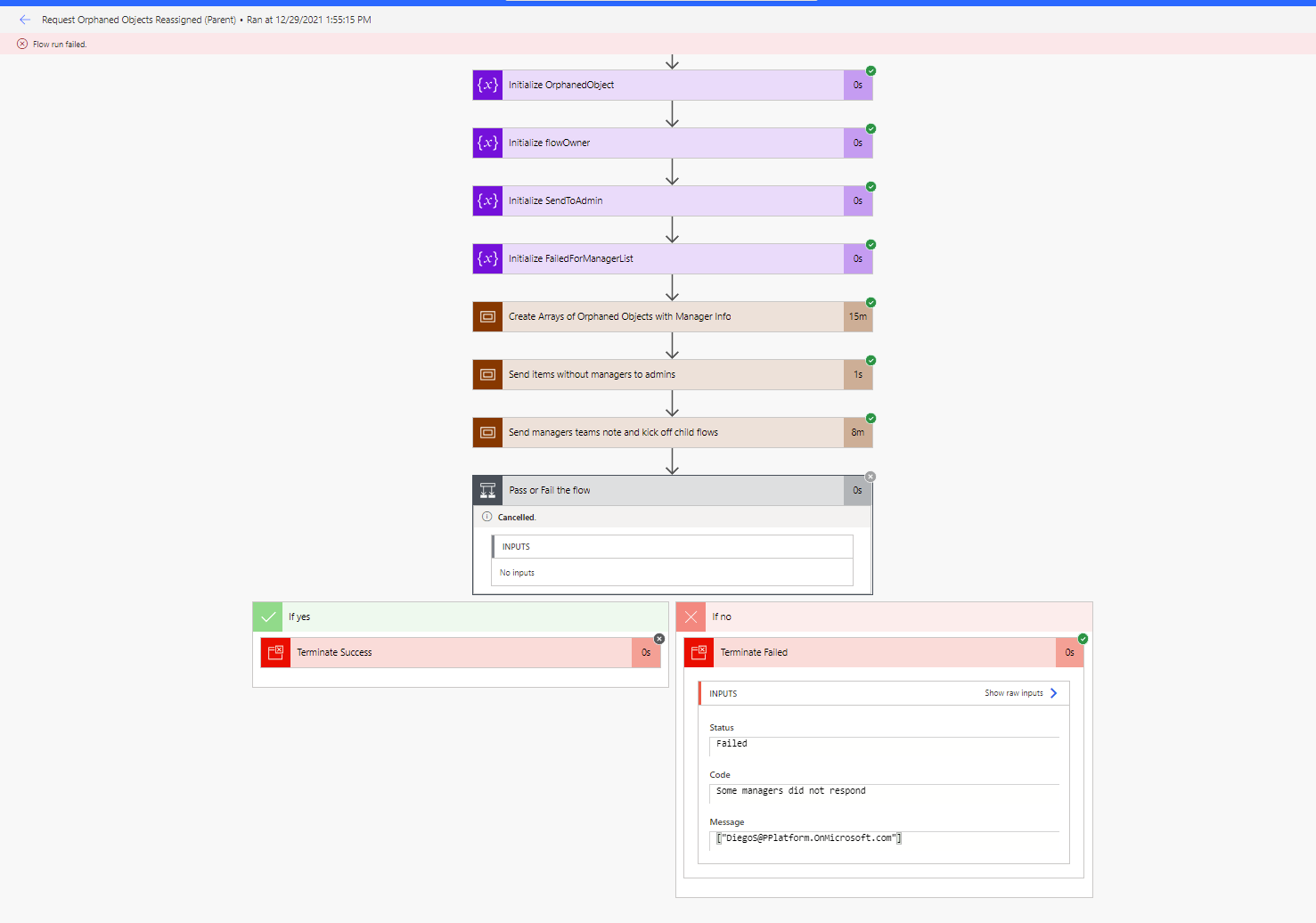This screenshot has width=1316, height=923.
Task: Click the Terminate Failed card header
Action: [x=883, y=652]
